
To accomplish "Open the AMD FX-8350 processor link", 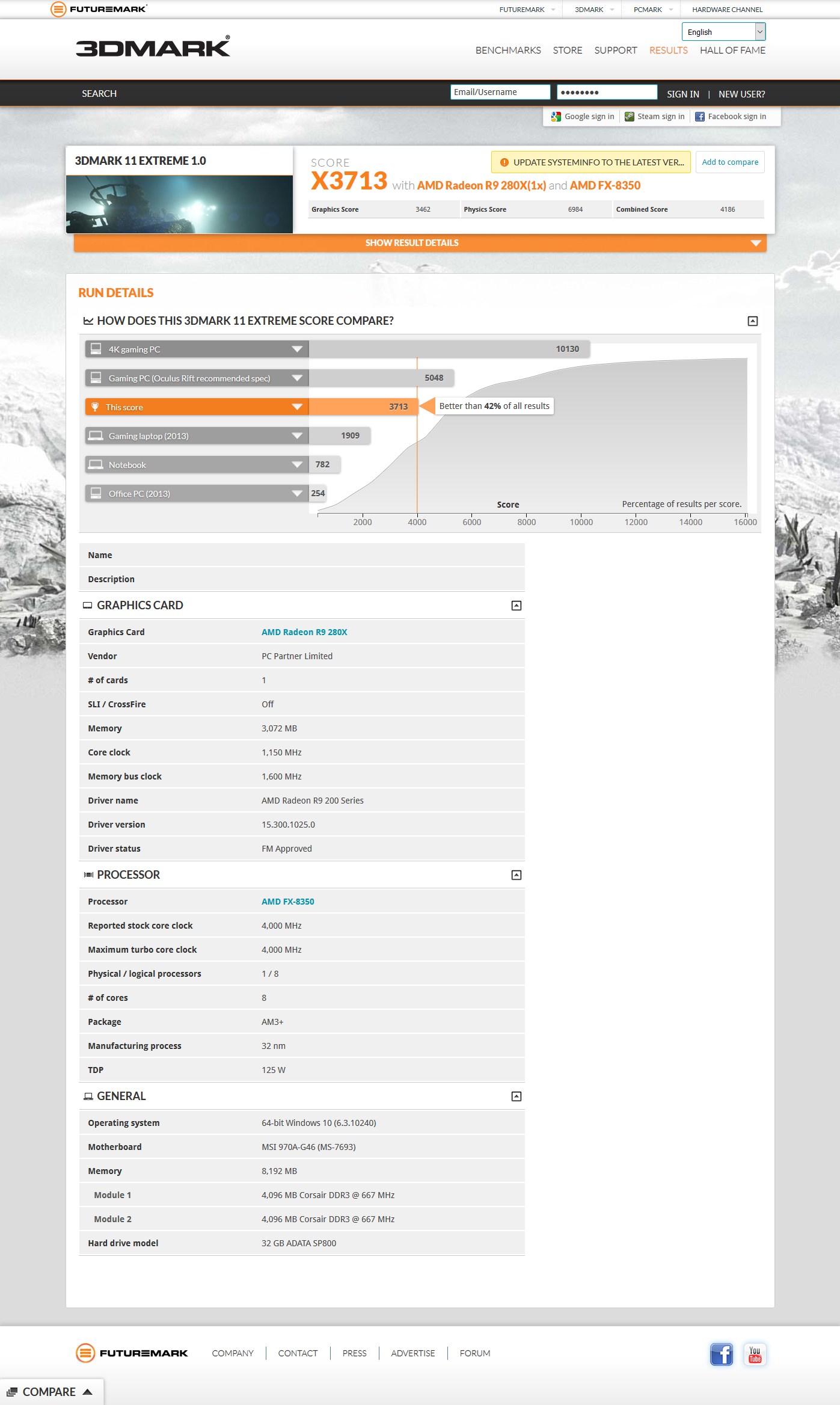I will pos(287,902).
